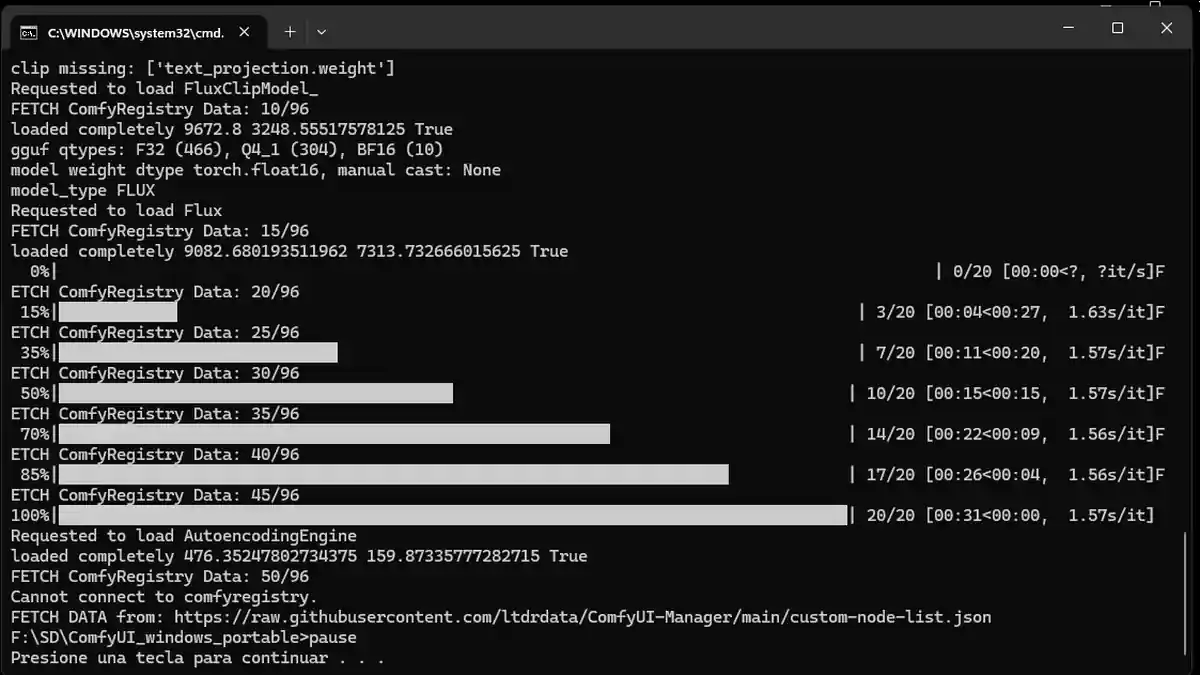Click the 'clip missing' warning line

pos(202,68)
